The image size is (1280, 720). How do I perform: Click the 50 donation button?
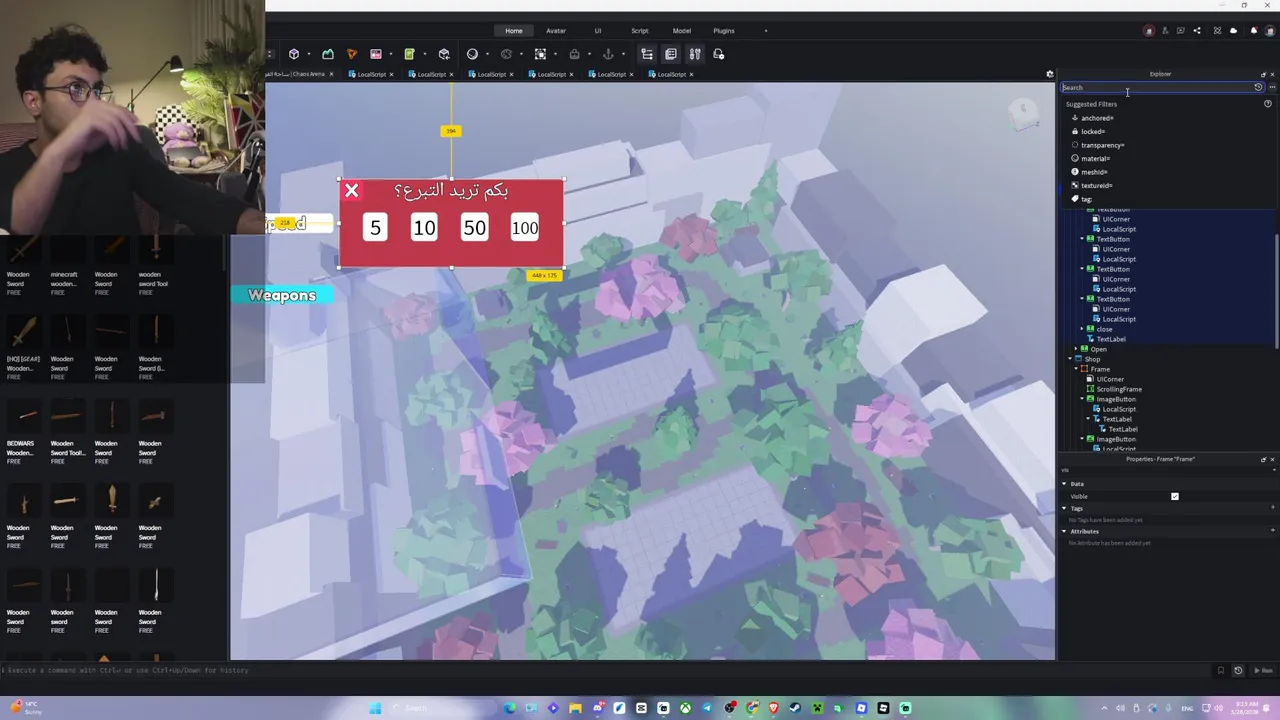[x=474, y=228]
